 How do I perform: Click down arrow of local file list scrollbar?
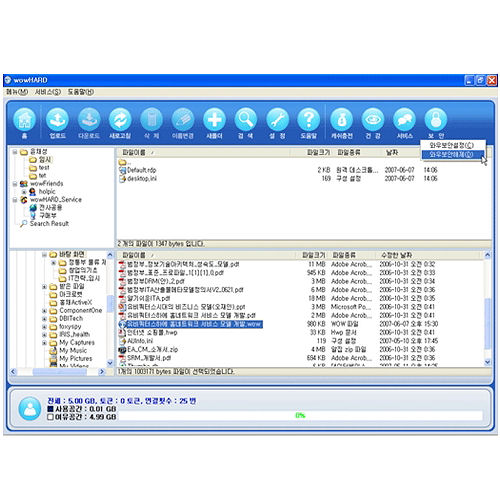pos(487,362)
